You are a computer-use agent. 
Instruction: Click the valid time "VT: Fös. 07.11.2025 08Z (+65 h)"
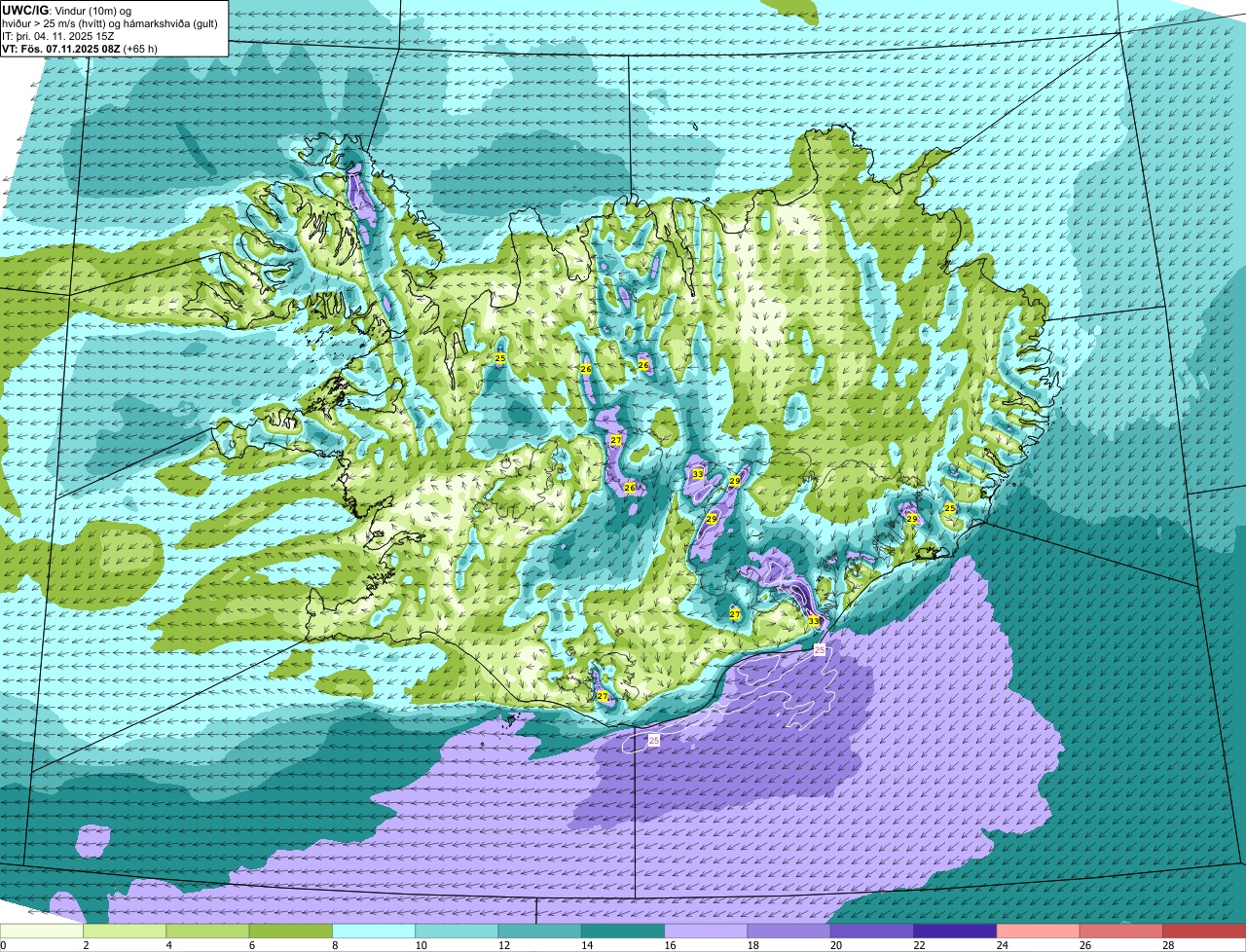(x=81, y=48)
